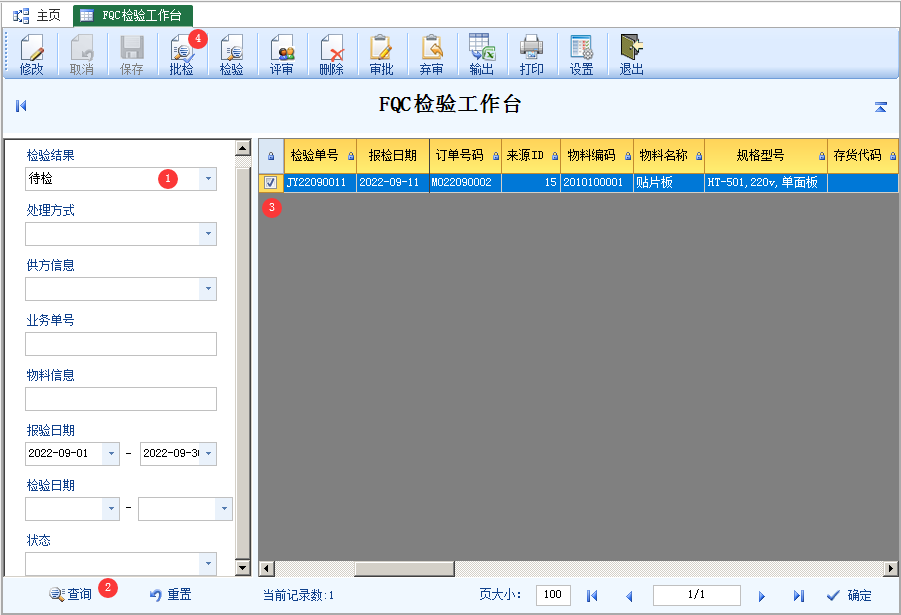The width and height of the screenshot is (901, 615).
Task: Click the 重置 (Reset) button
Action: pyautogui.click(x=171, y=594)
